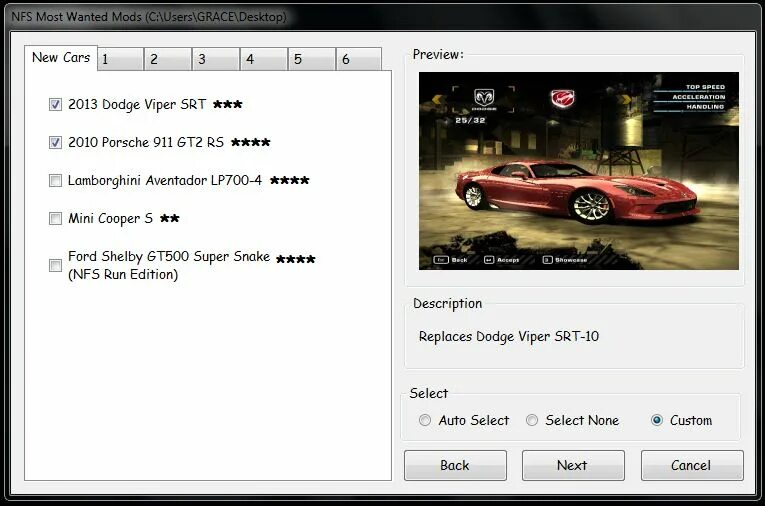Screen dimensions: 765x506
Task: Click the three-star rating beside Dodge Viper SRT
Action: pos(228,104)
